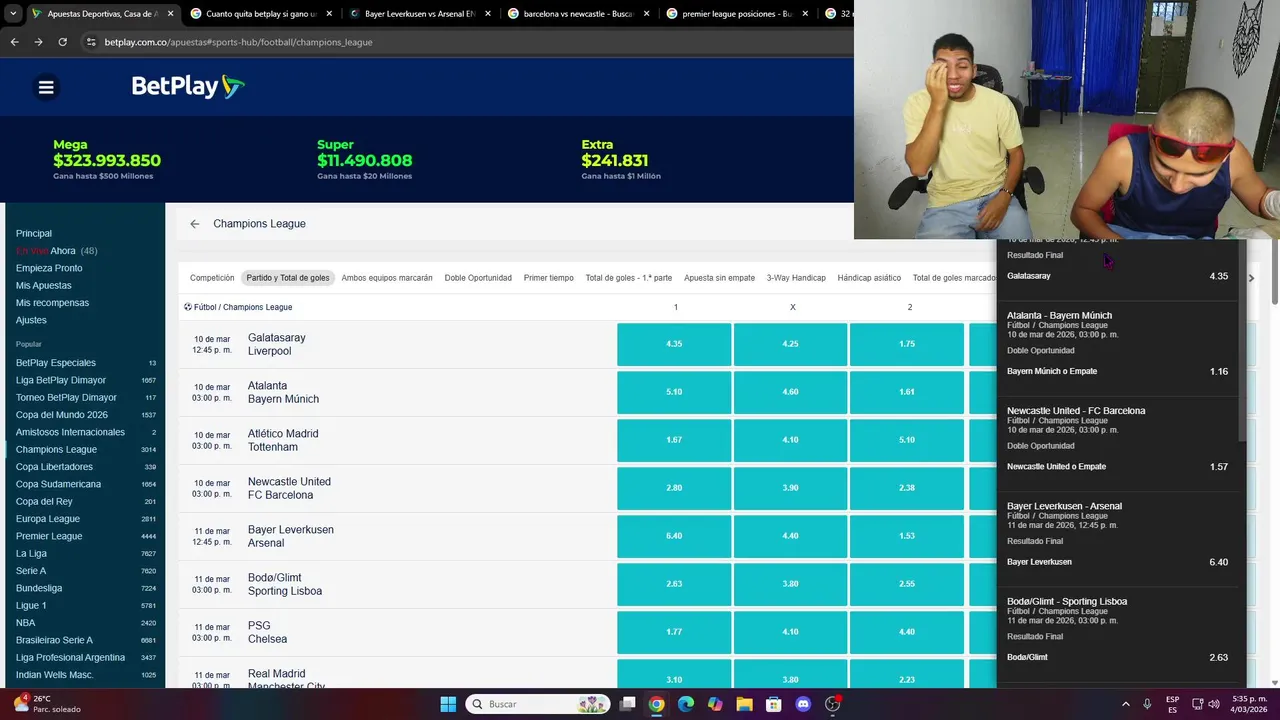Image resolution: width=1280 pixels, height=720 pixels.
Task: Open the BetPlay hamburger menu
Action: click(x=46, y=87)
